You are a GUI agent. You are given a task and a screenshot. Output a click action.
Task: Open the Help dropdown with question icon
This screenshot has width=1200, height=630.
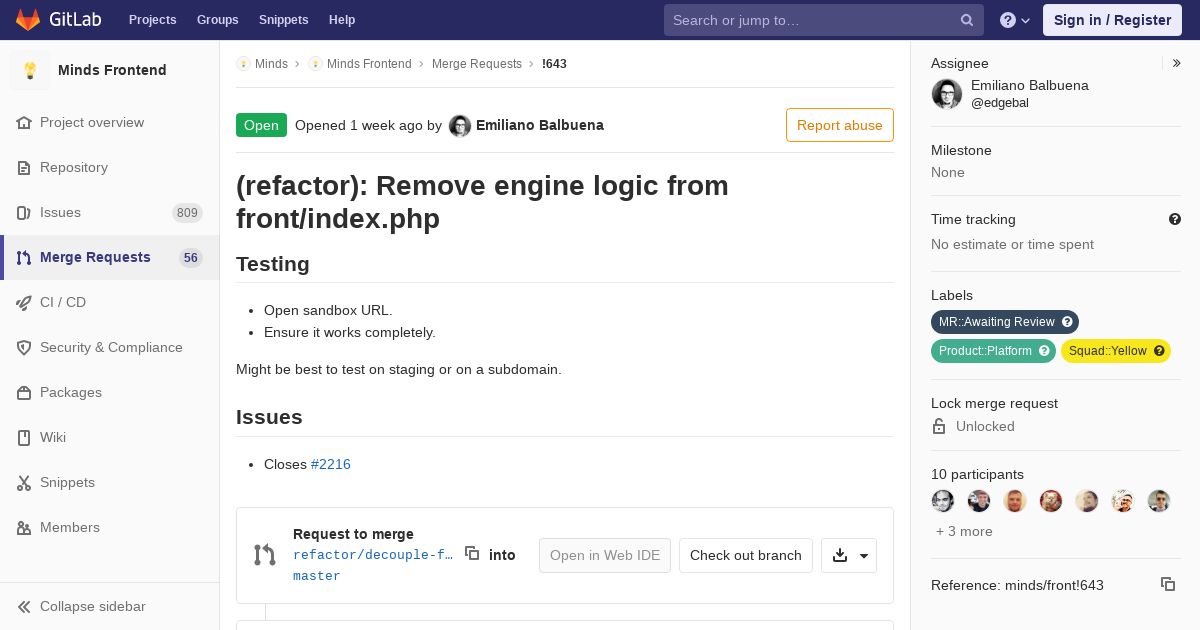[1015, 20]
